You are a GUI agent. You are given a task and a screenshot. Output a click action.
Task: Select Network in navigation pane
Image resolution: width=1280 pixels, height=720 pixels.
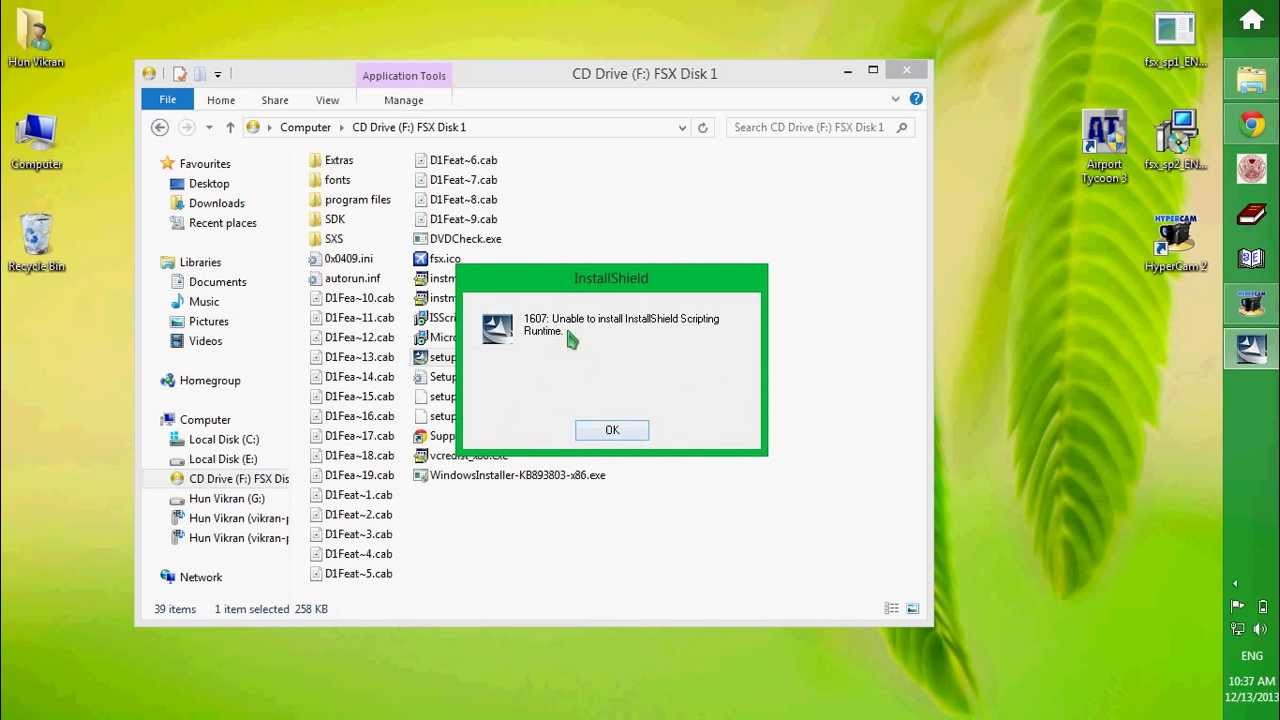[x=200, y=577]
